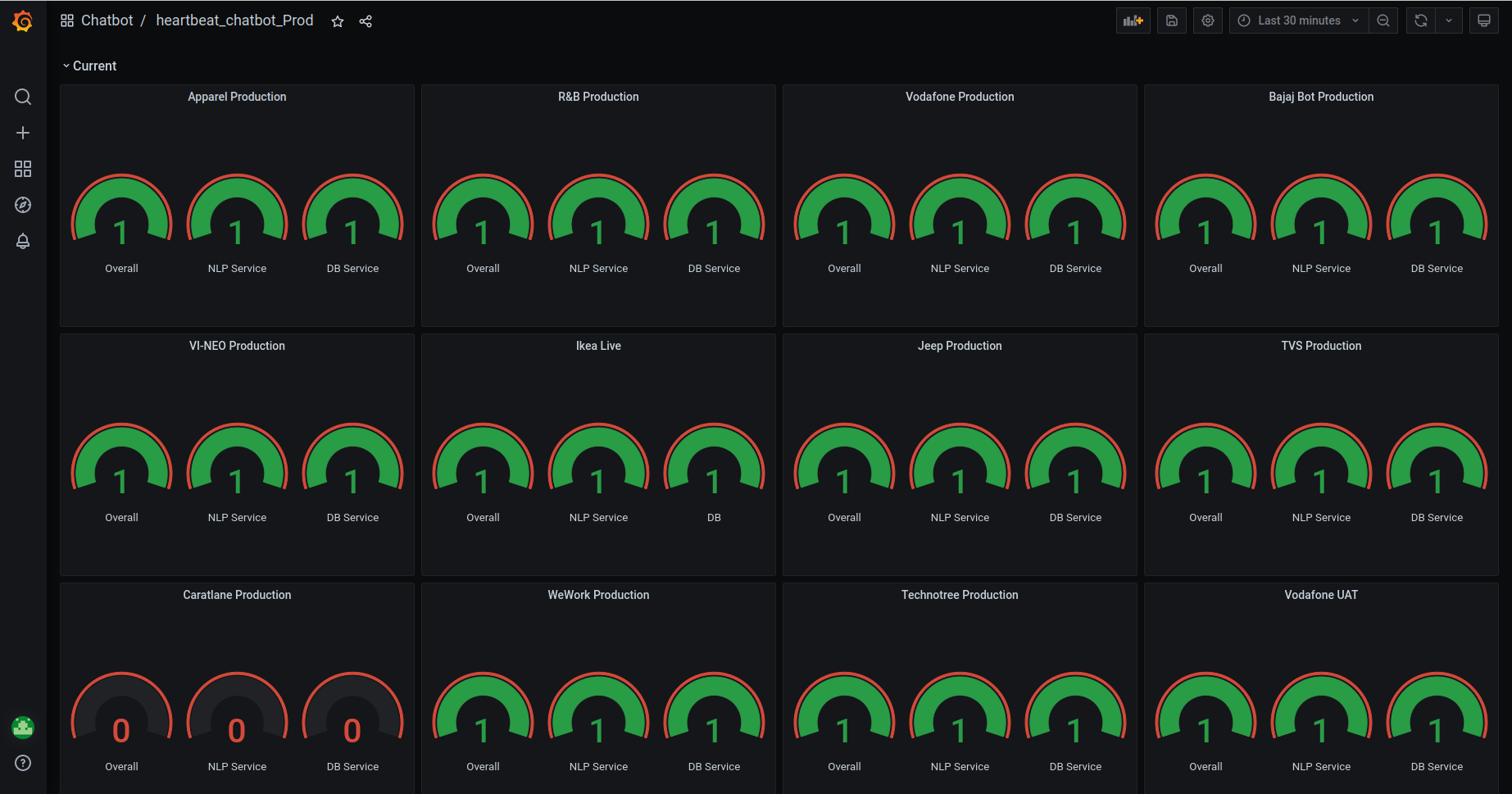
Task: Open the TVS Production panel menu
Action: pyautogui.click(x=1321, y=345)
